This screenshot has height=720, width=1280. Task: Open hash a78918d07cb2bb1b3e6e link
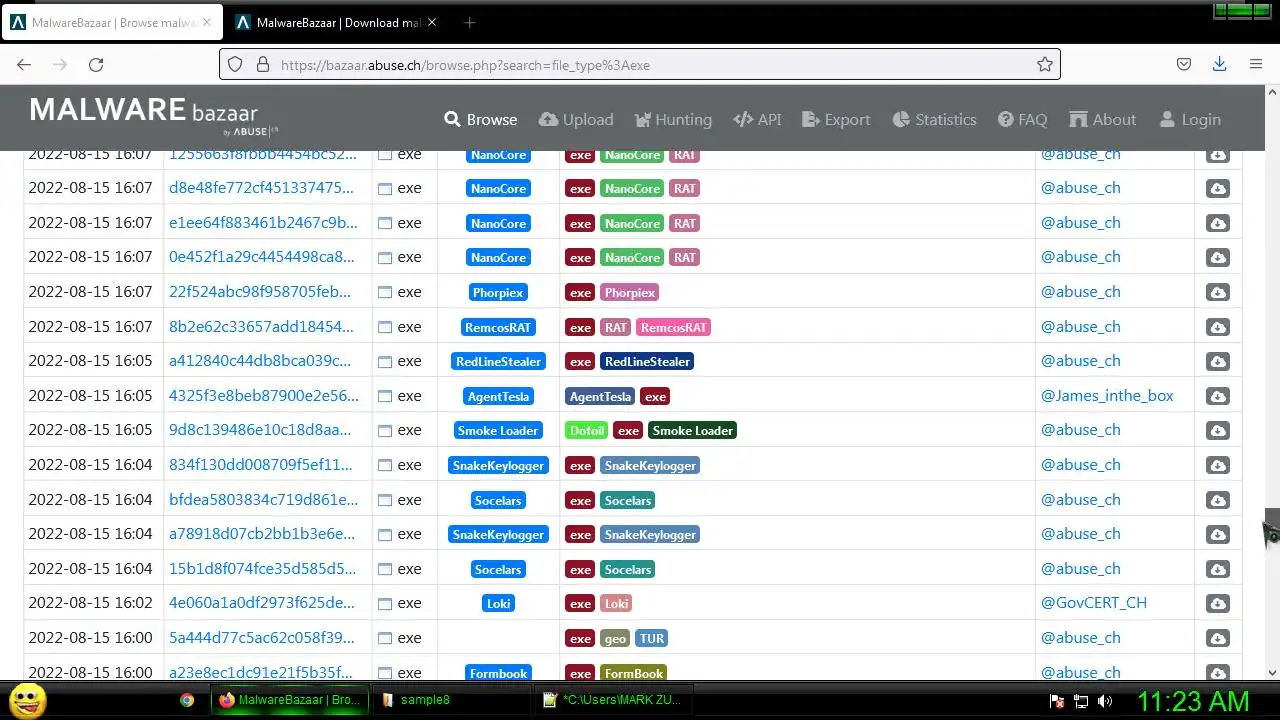(262, 534)
